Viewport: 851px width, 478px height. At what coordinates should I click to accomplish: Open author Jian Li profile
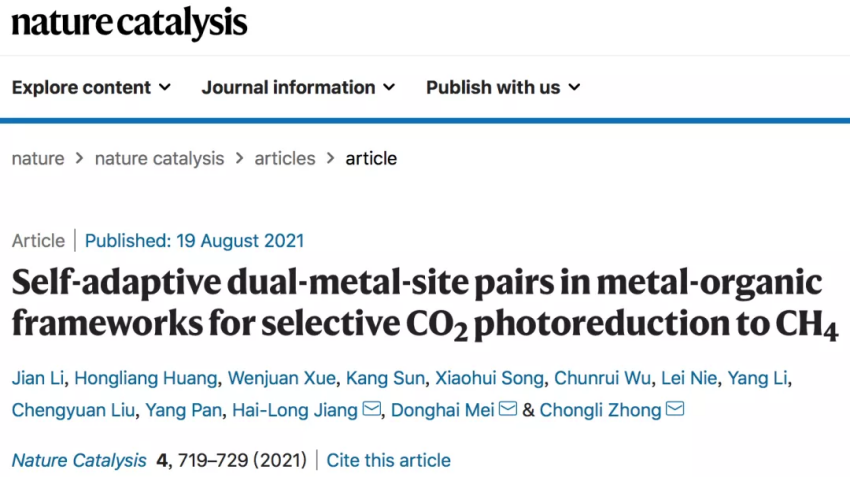(37, 378)
